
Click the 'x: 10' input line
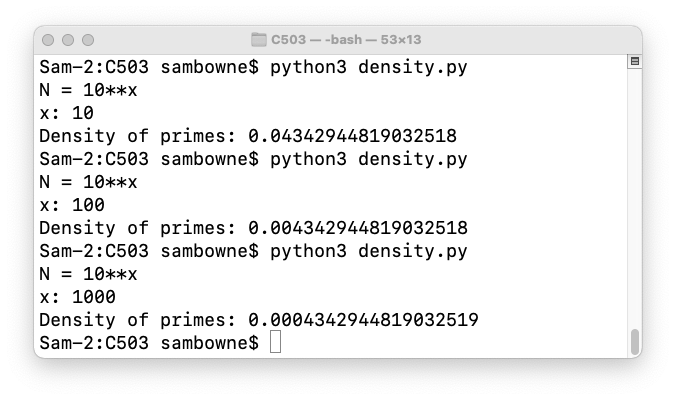(x=66, y=114)
